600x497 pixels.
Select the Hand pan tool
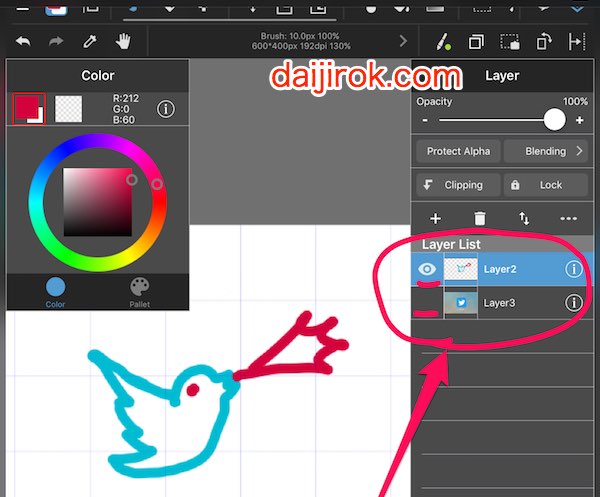[x=123, y=41]
